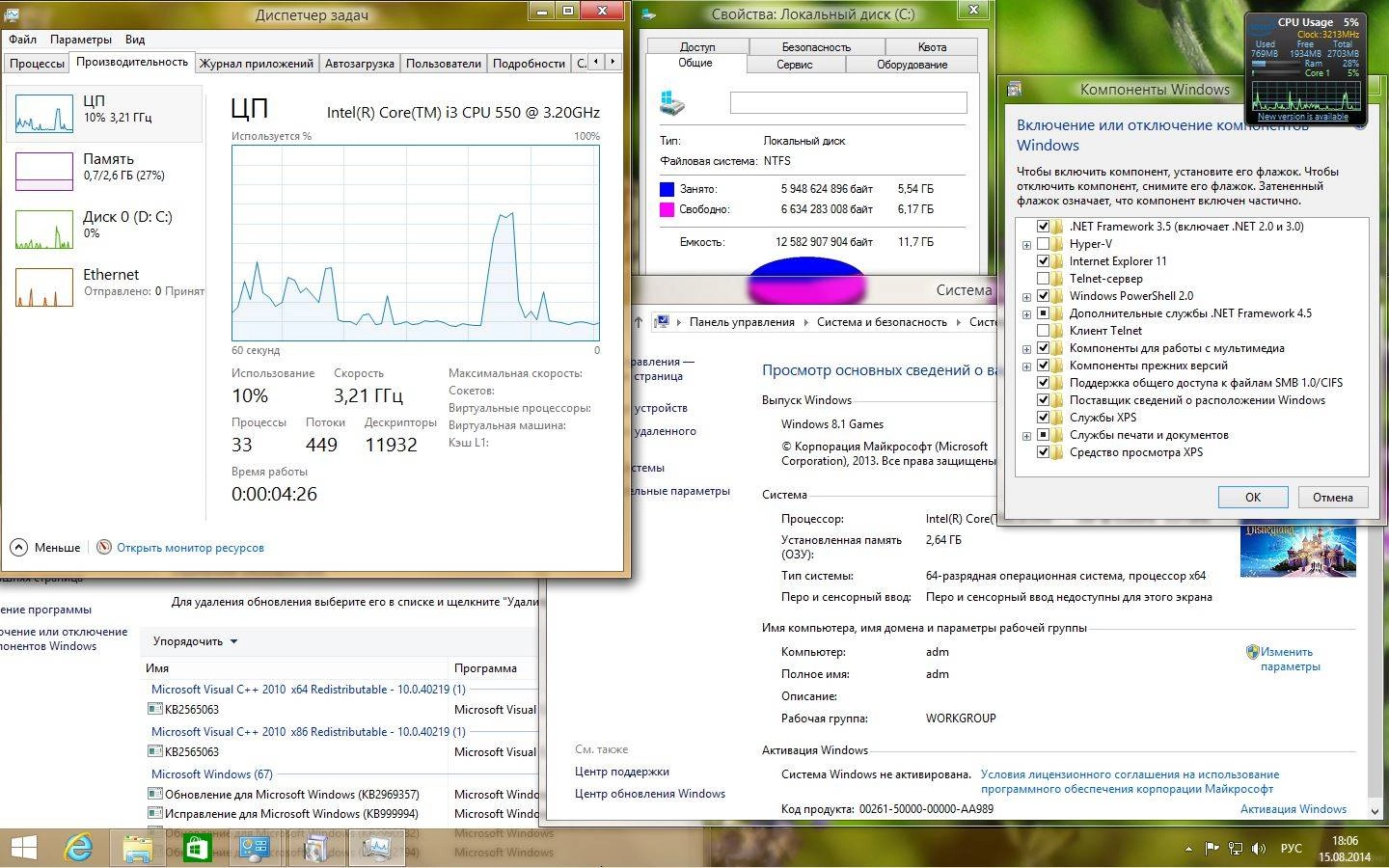Open resource monitor link in Task Manager
The width and height of the screenshot is (1389, 868).
click(x=190, y=548)
